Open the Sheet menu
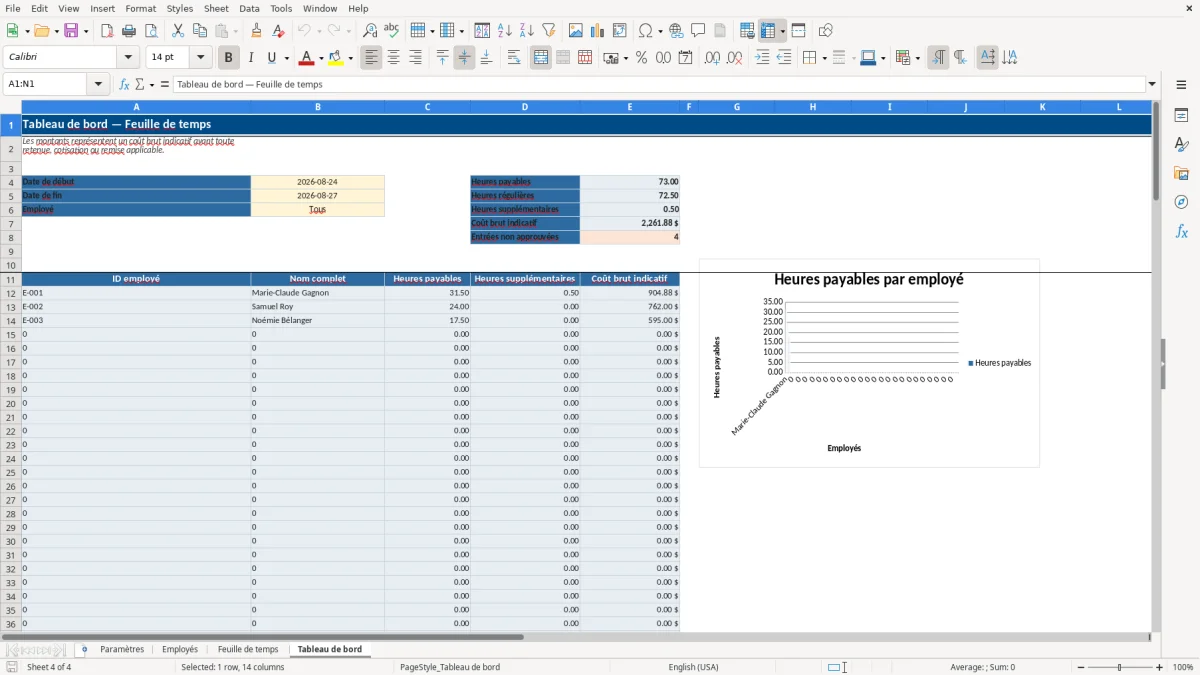This screenshot has width=1200, height=675. tap(217, 8)
